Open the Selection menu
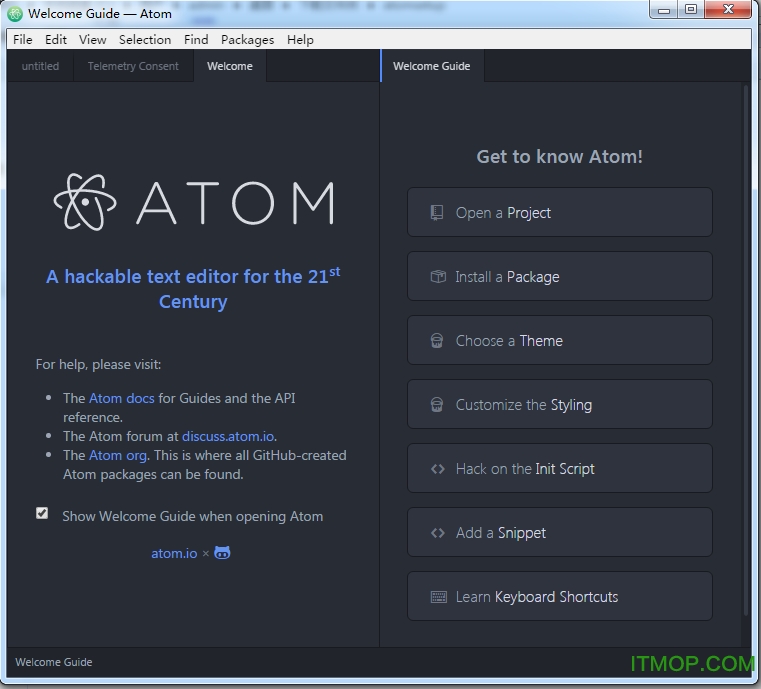The height and width of the screenshot is (689, 761). pos(145,39)
